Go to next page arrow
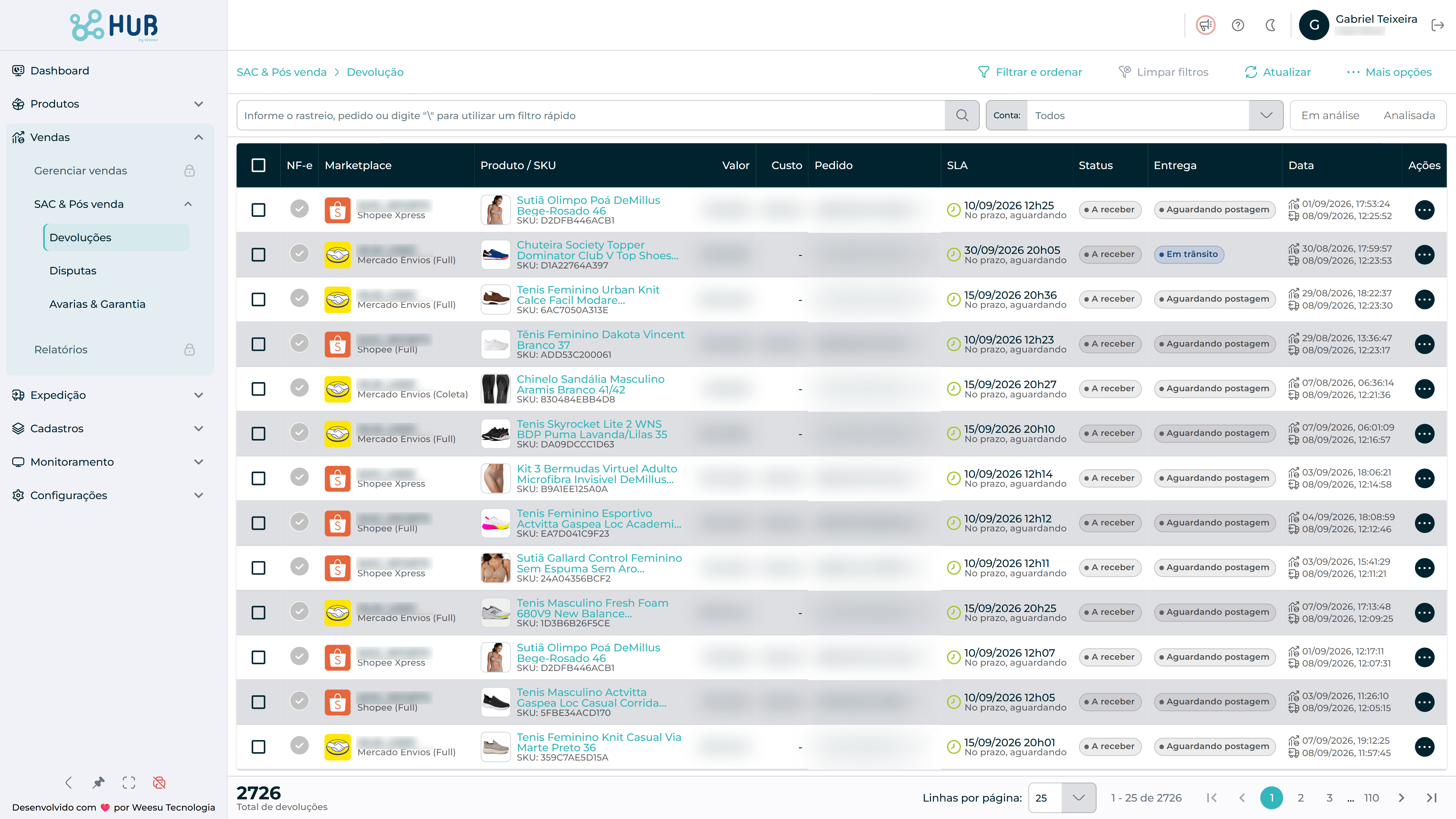 [1401, 798]
